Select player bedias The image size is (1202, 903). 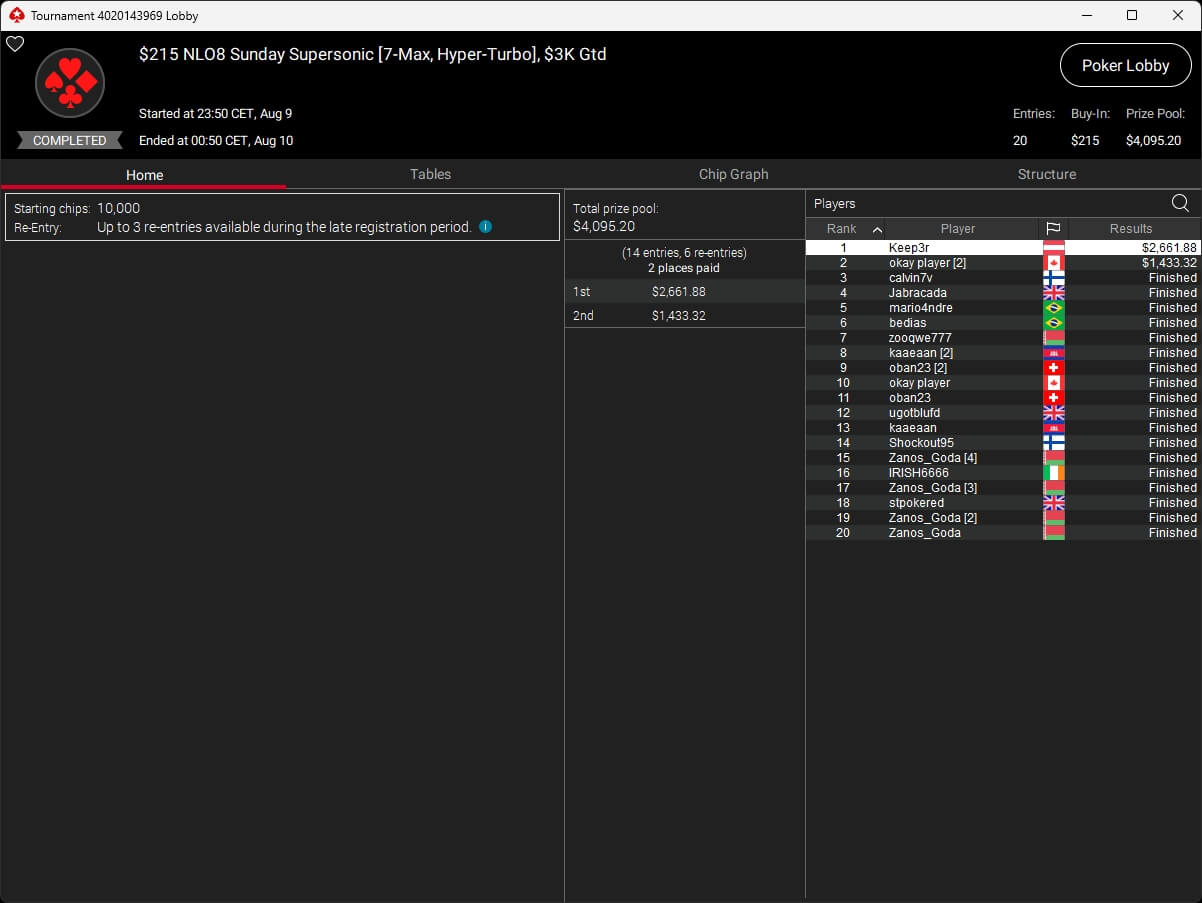pos(1002,323)
